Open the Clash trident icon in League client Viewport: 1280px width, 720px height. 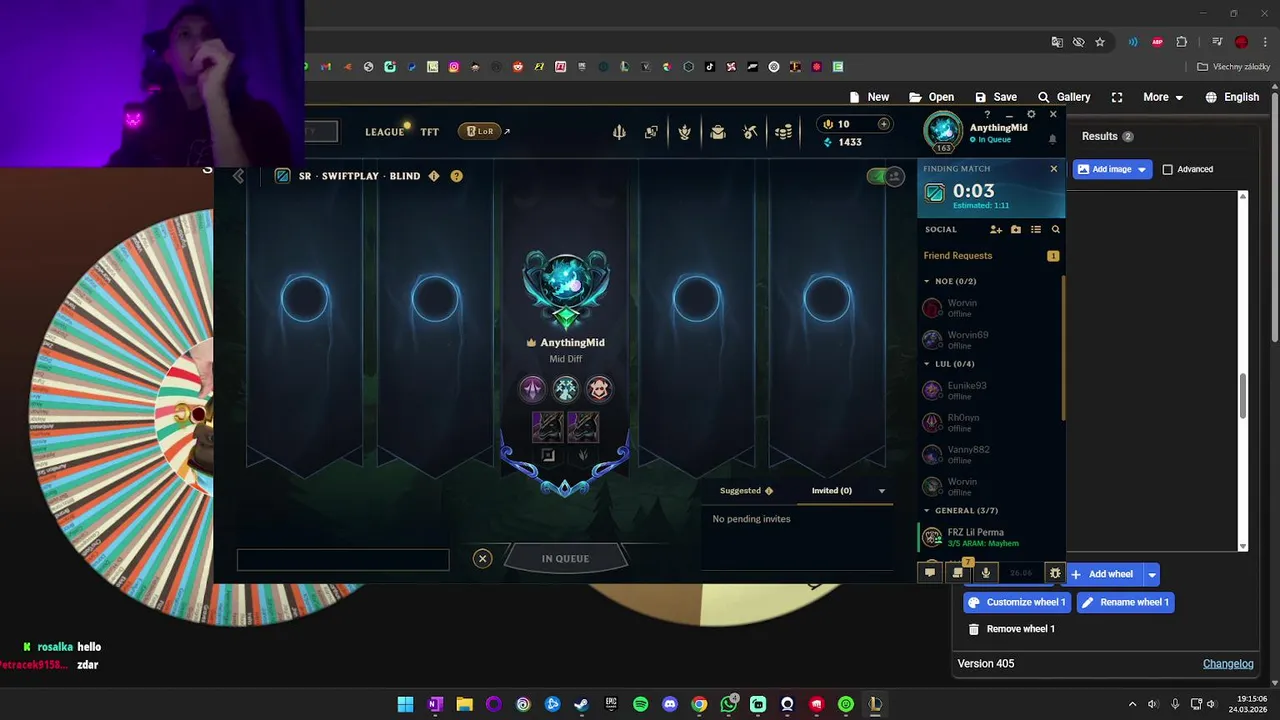pos(619,132)
